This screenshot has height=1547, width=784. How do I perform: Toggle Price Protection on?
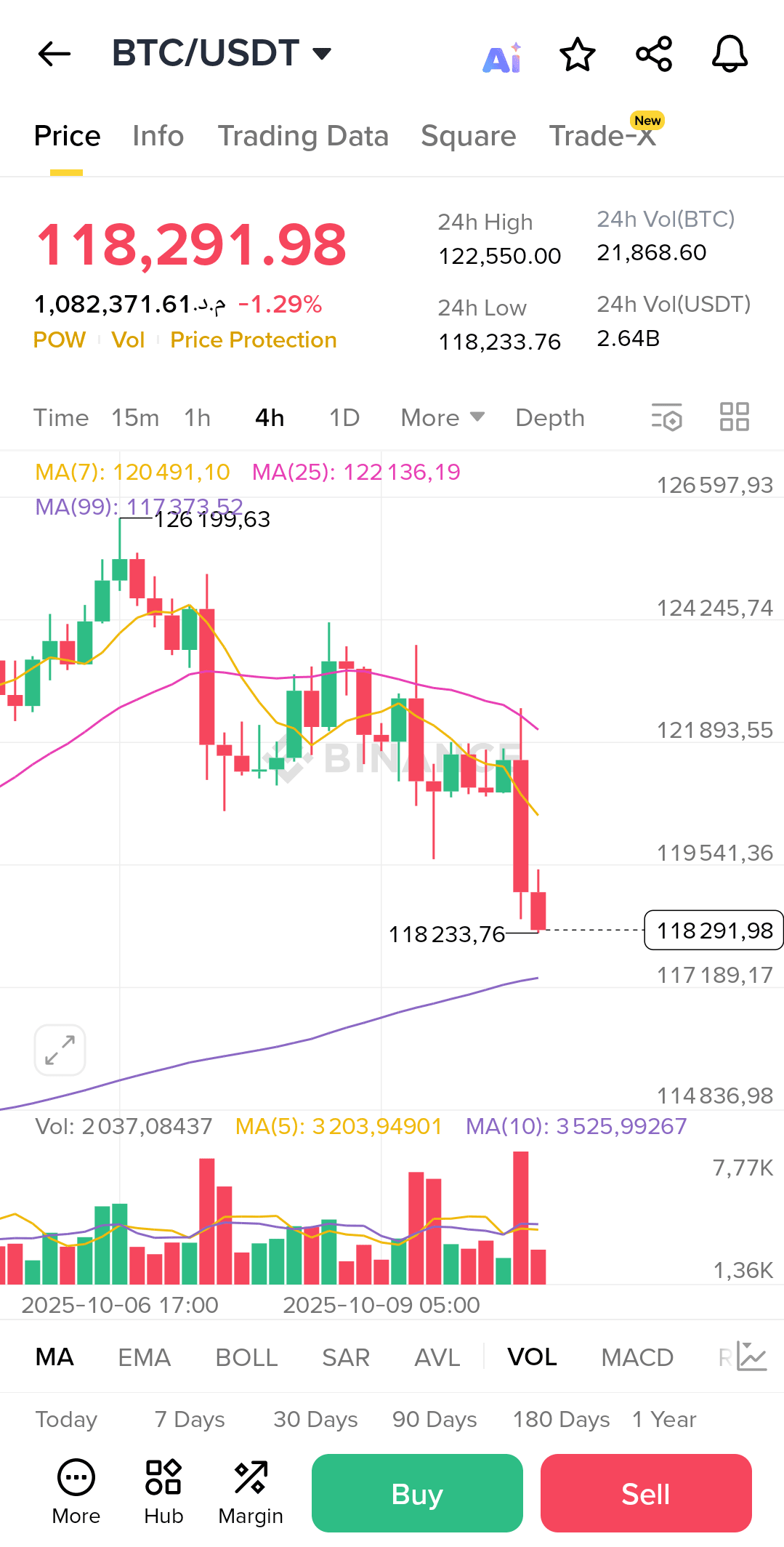tap(253, 339)
